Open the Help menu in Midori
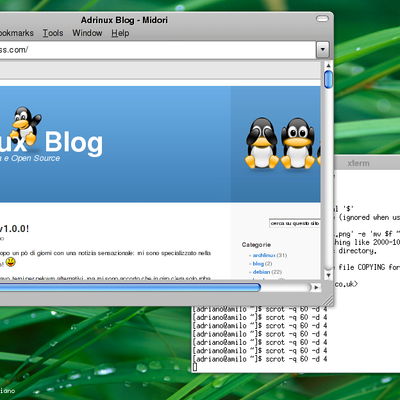Viewport: 400px width, 400px height. pos(120,33)
